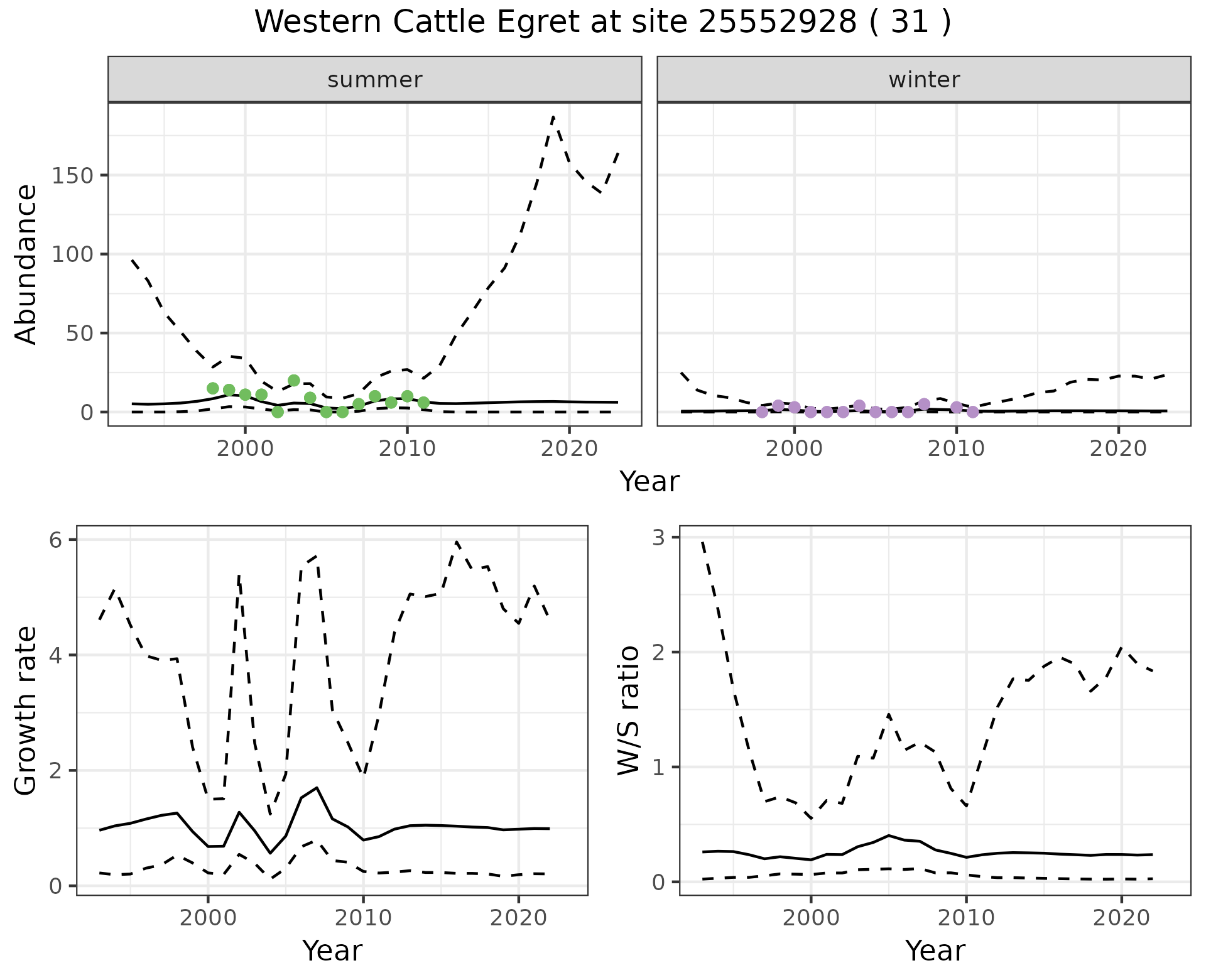Image resolution: width=1206 pixels, height=980 pixels.
Task: Click the Year label below W/S ratio plot
Action: point(935,950)
